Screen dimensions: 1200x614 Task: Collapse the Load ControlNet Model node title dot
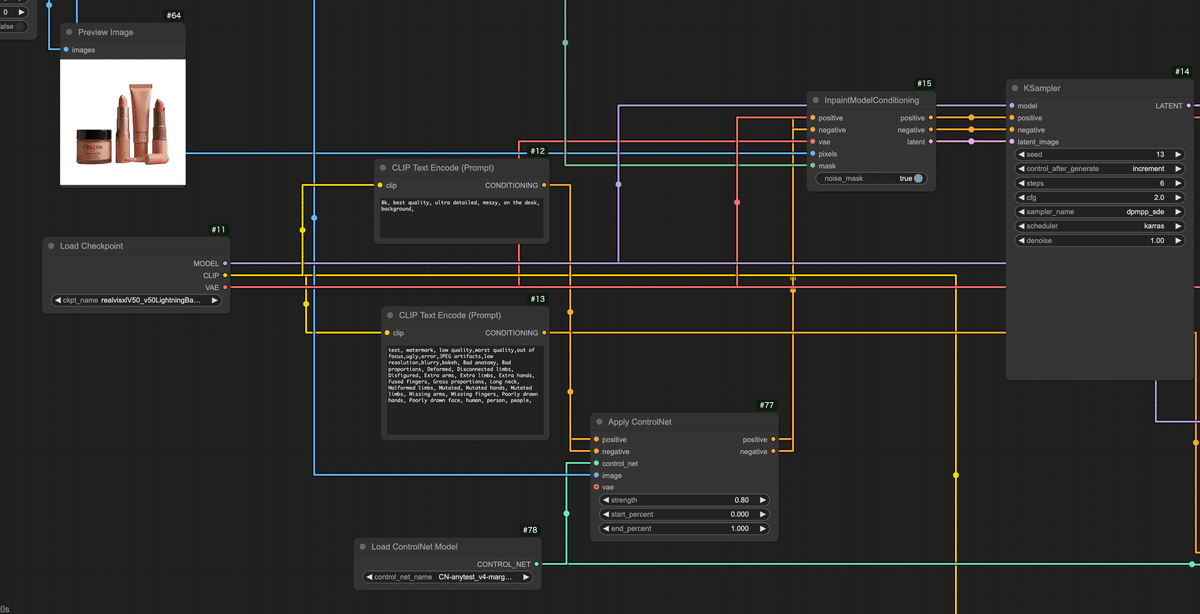[x=362, y=547]
